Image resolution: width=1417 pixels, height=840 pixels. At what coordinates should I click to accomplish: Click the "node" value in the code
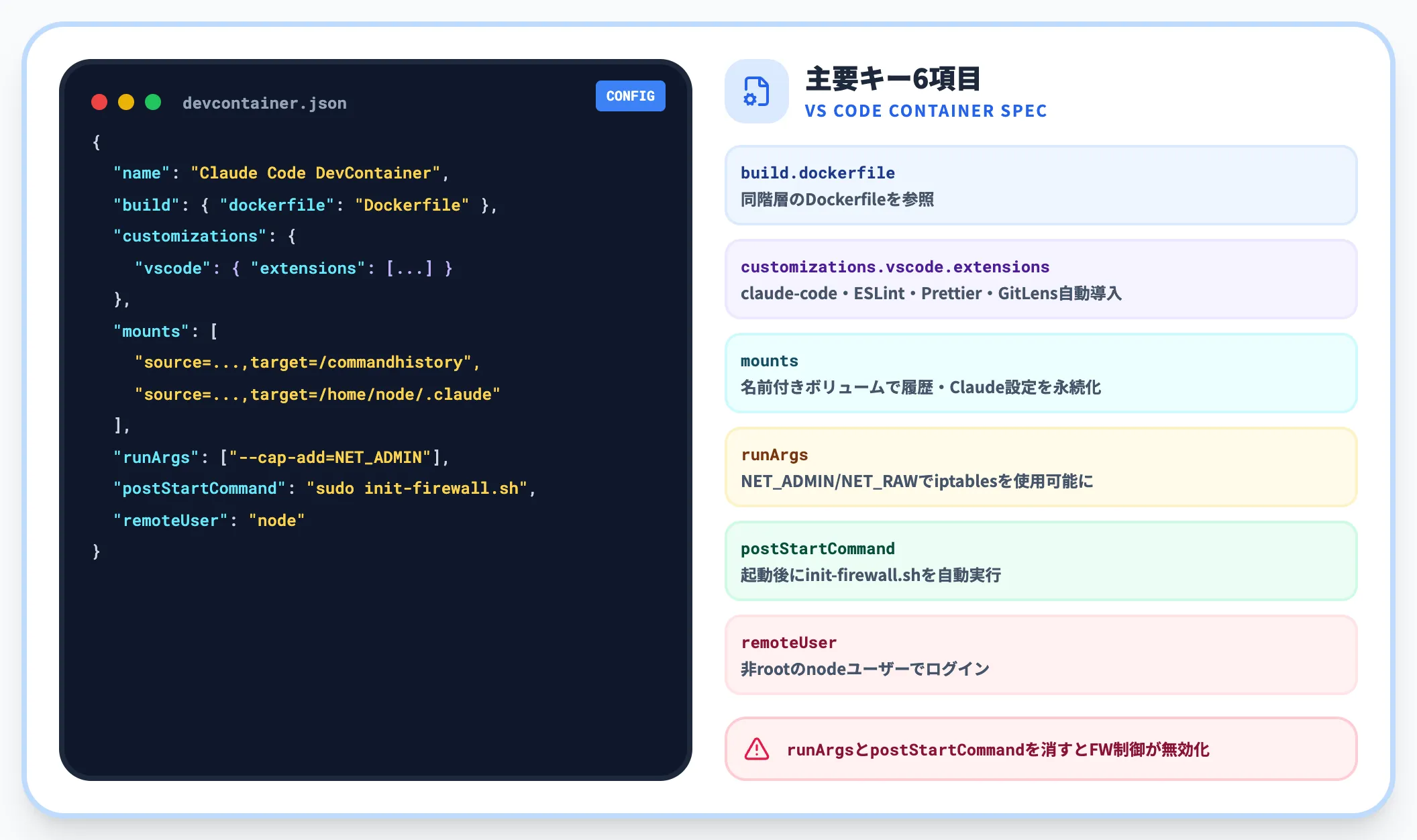pyautogui.click(x=276, y=521)
